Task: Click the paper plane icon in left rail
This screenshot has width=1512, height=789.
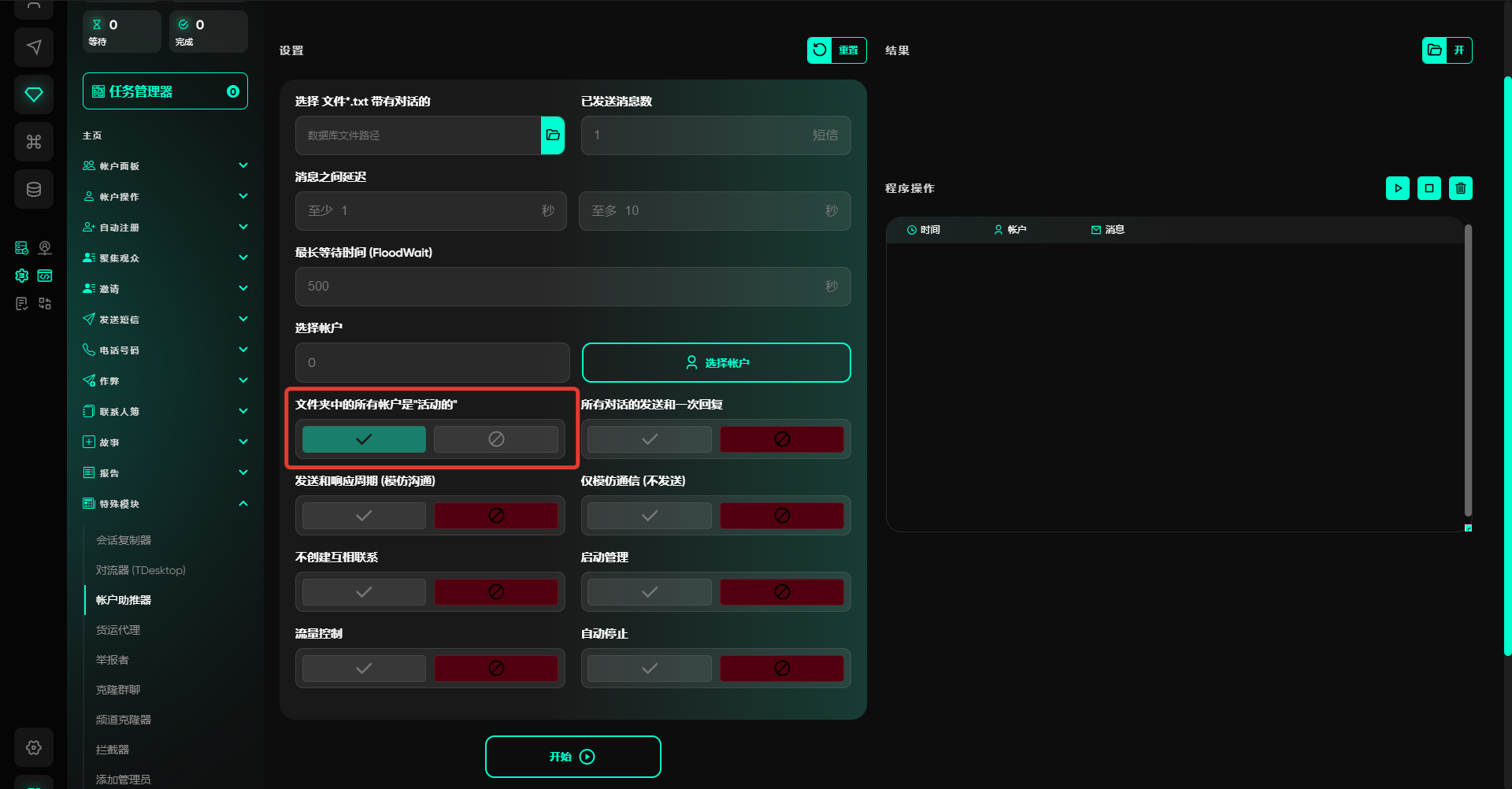Action: 34,47
